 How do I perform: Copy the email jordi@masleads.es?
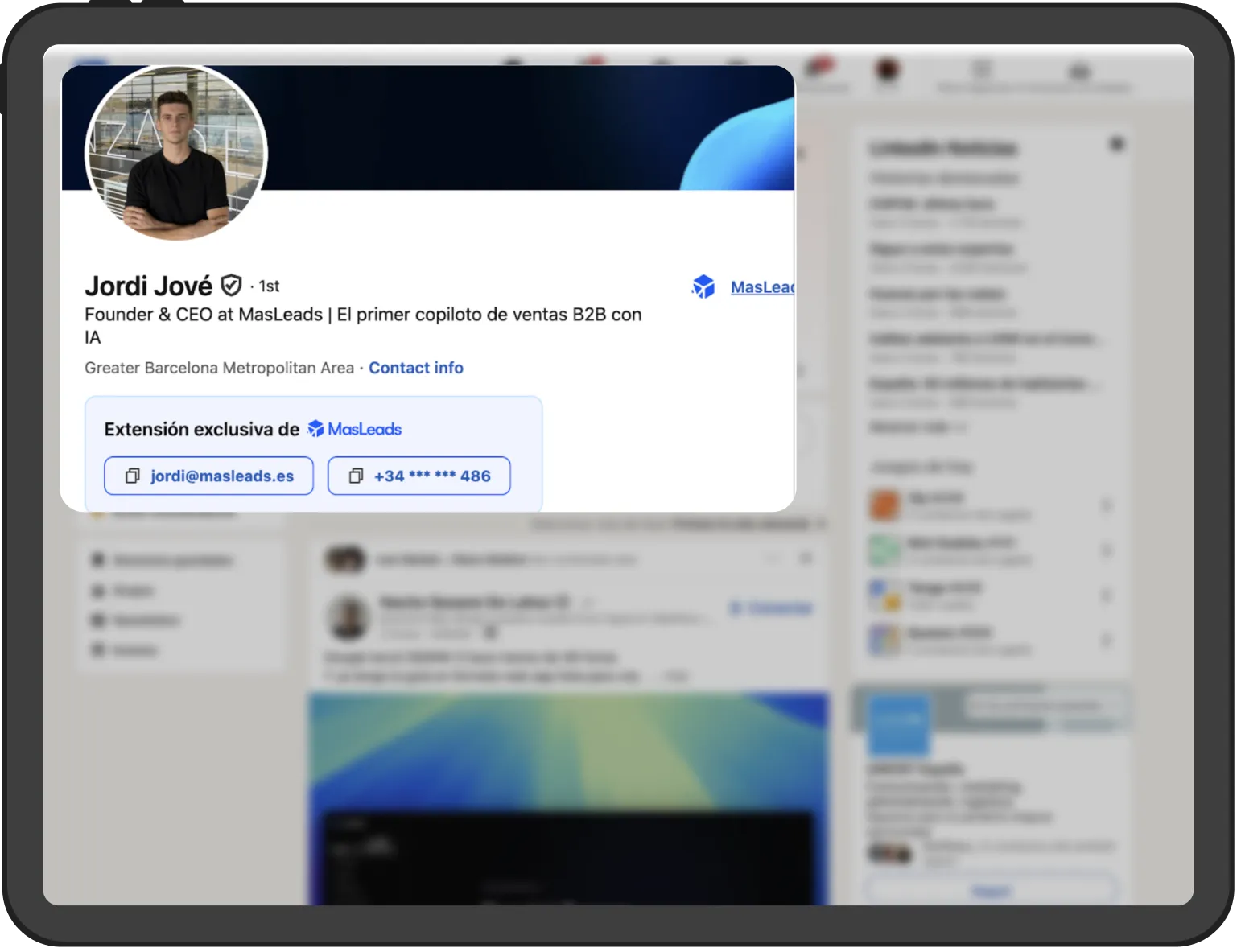[x=208, y=476]
